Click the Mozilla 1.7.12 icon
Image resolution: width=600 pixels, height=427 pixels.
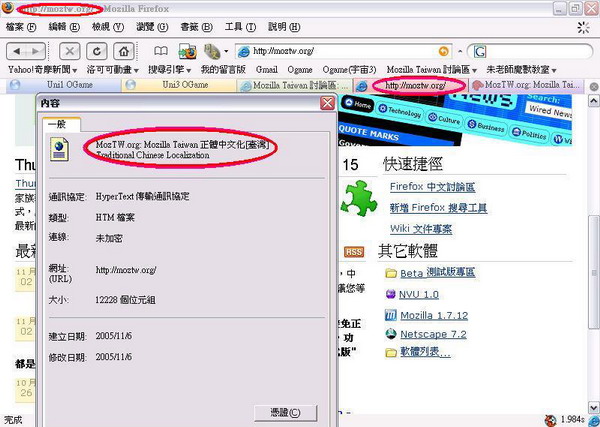pyautogui.click(x=391, y=315)
